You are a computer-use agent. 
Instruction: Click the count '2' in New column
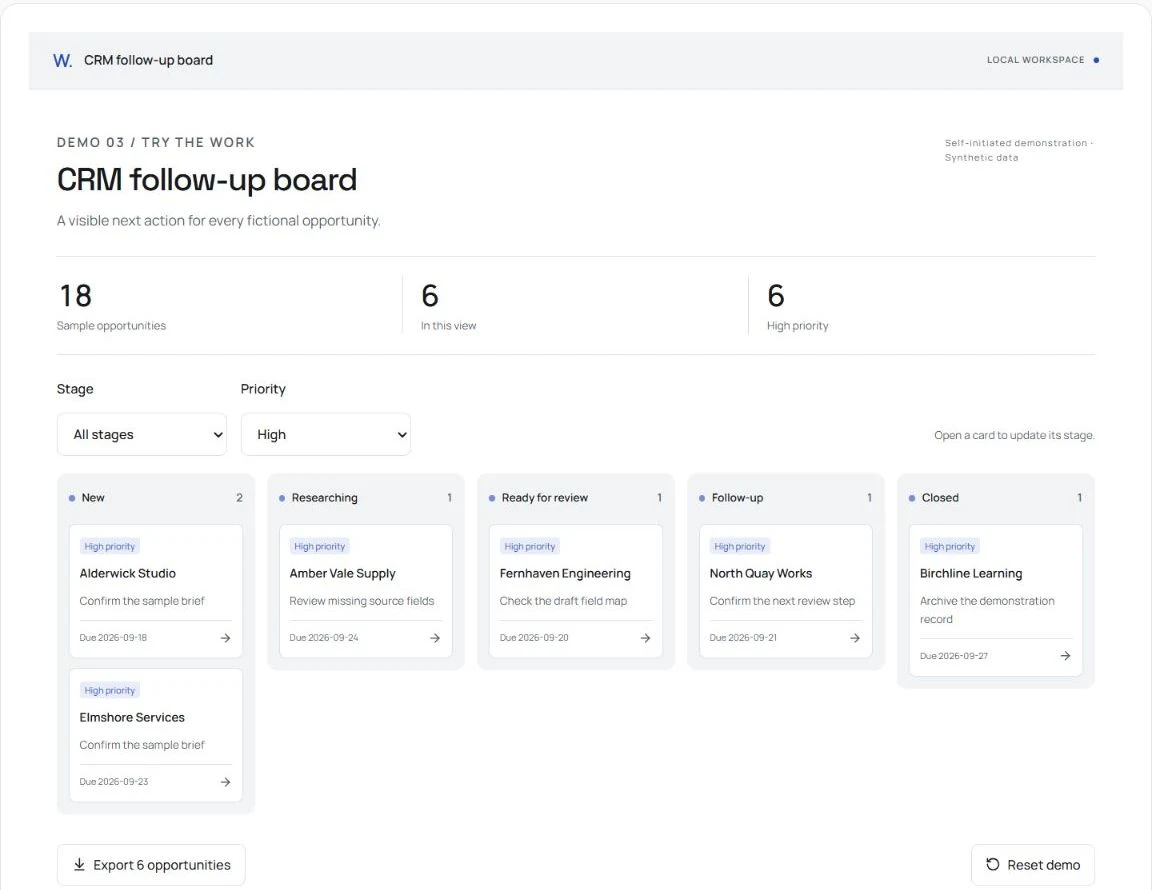(x=240, y=498)
